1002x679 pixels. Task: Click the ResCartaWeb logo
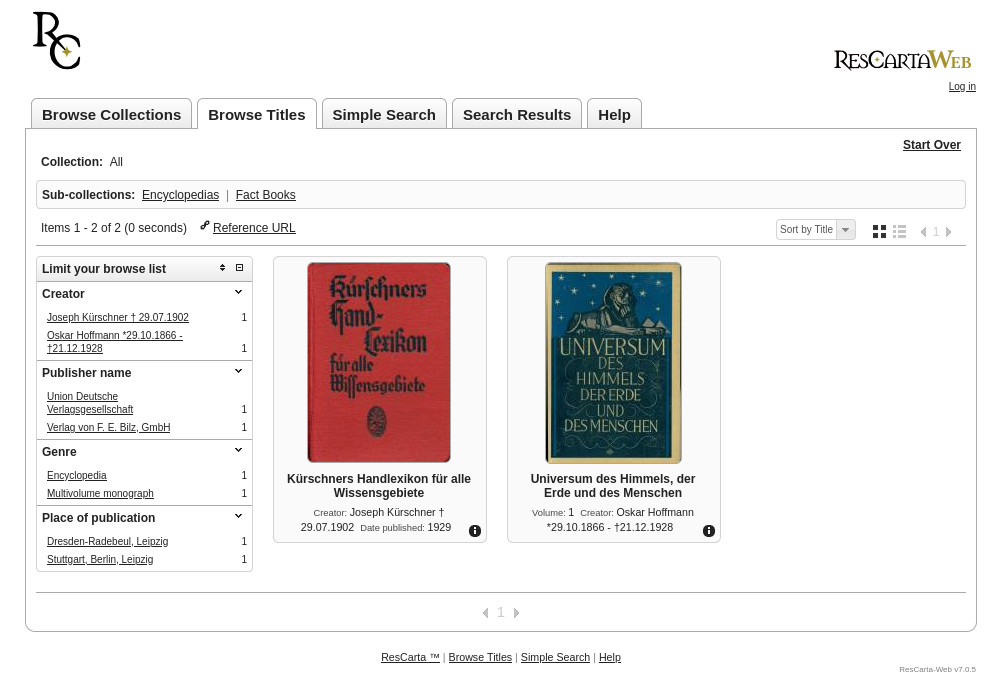[902, 60]
